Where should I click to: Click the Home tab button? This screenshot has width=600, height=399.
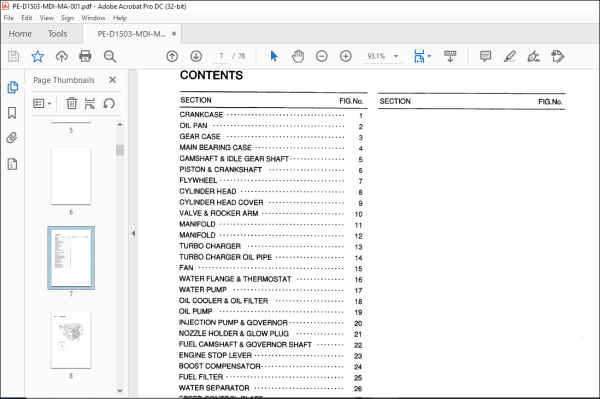click(x=20, y=34)
